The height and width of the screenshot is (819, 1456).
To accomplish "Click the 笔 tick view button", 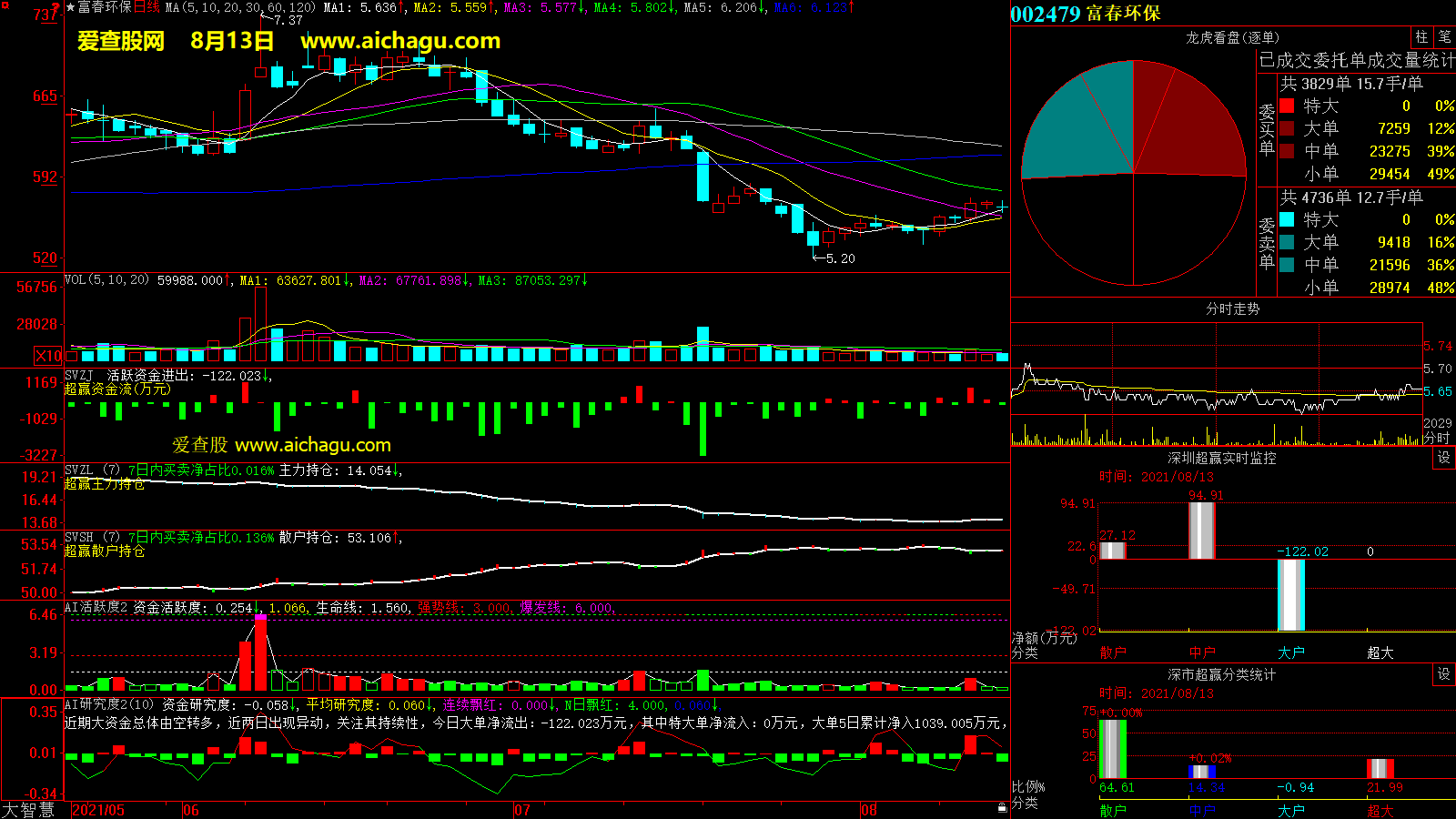I will point(1445,37).
